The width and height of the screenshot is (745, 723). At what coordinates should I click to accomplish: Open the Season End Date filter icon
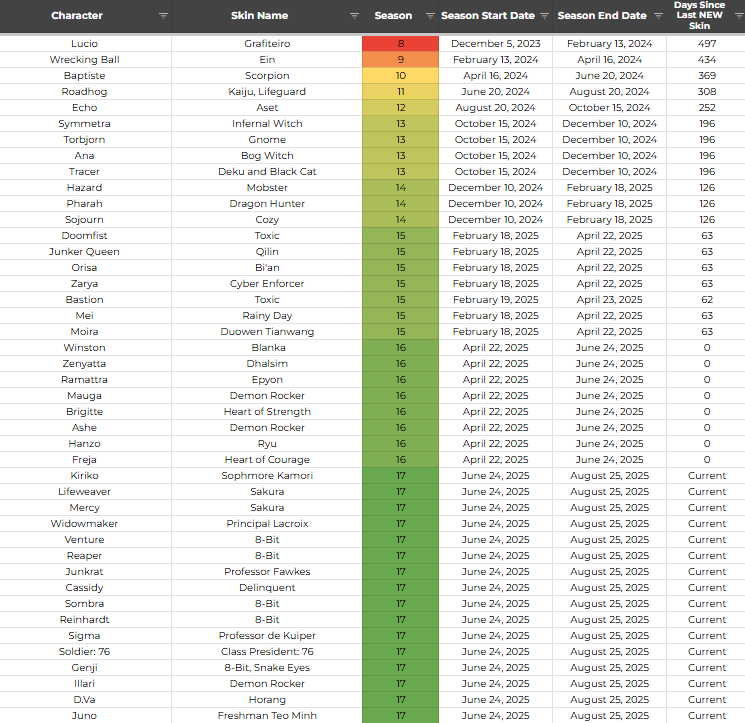[x=657, y=16]
